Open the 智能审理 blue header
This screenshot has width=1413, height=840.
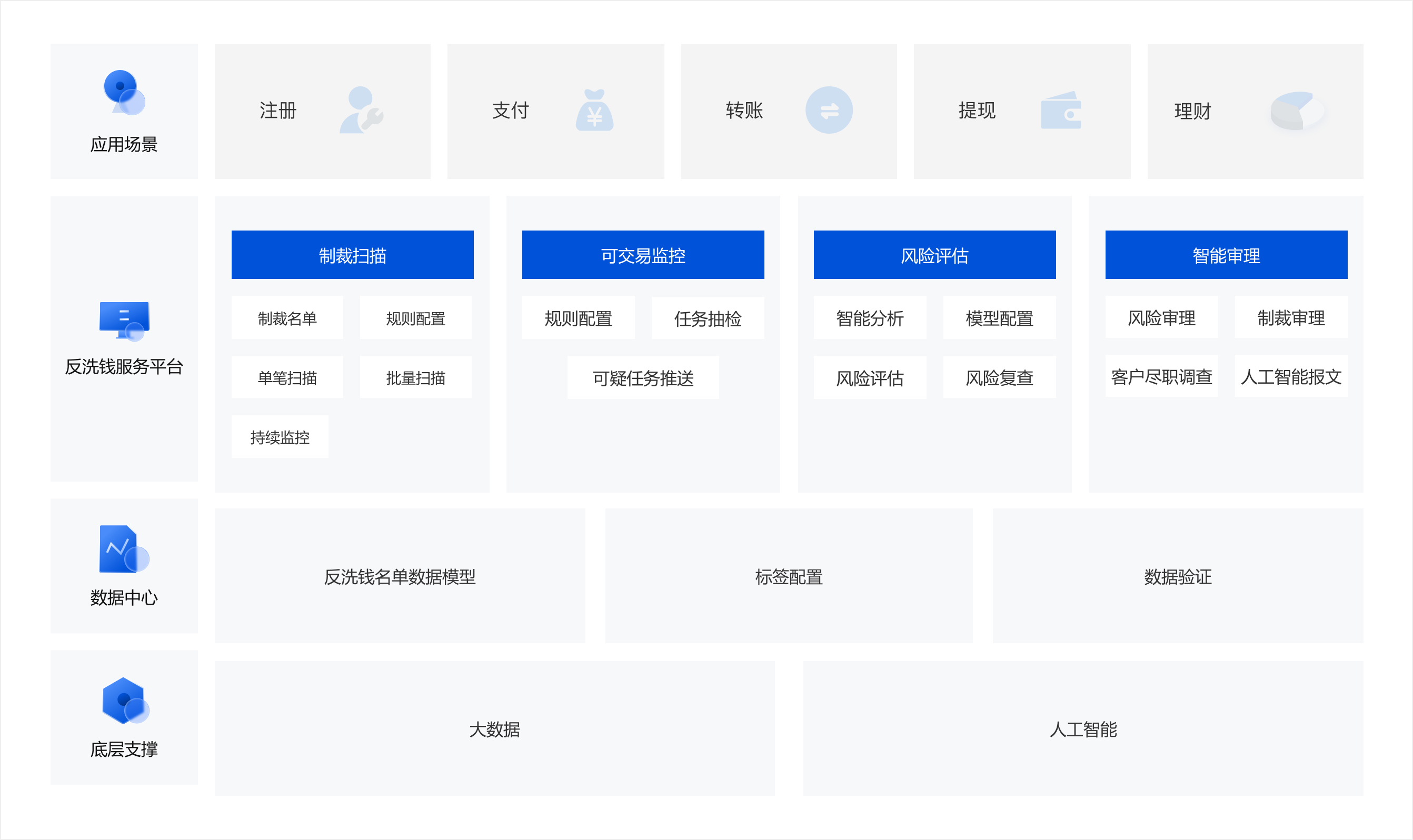(x=1226, y=255)
